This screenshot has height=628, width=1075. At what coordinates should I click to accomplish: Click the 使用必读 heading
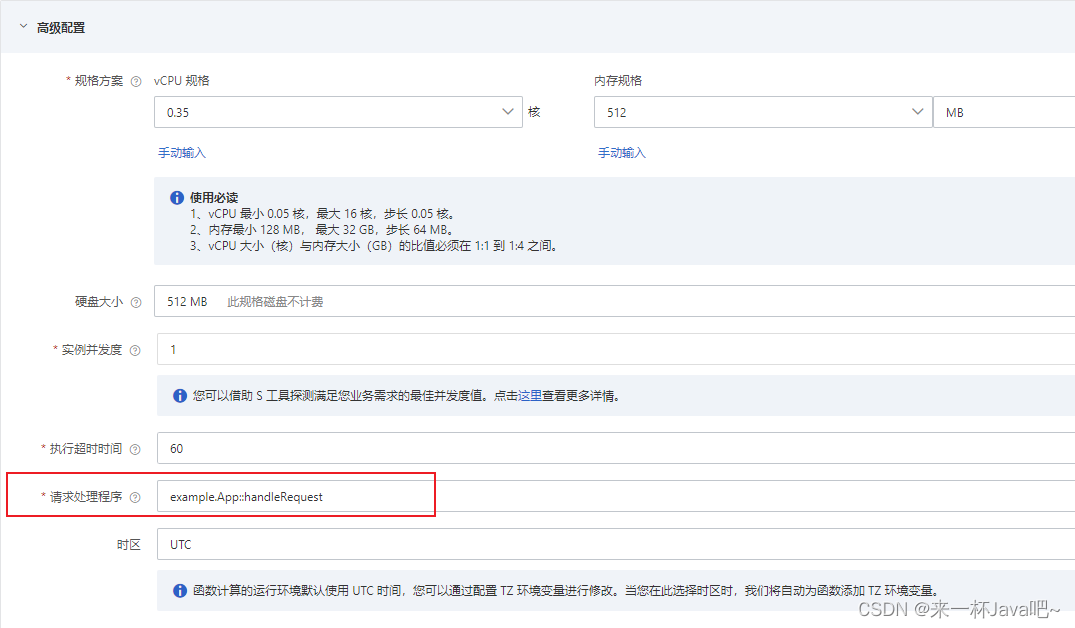coord(214,197)
